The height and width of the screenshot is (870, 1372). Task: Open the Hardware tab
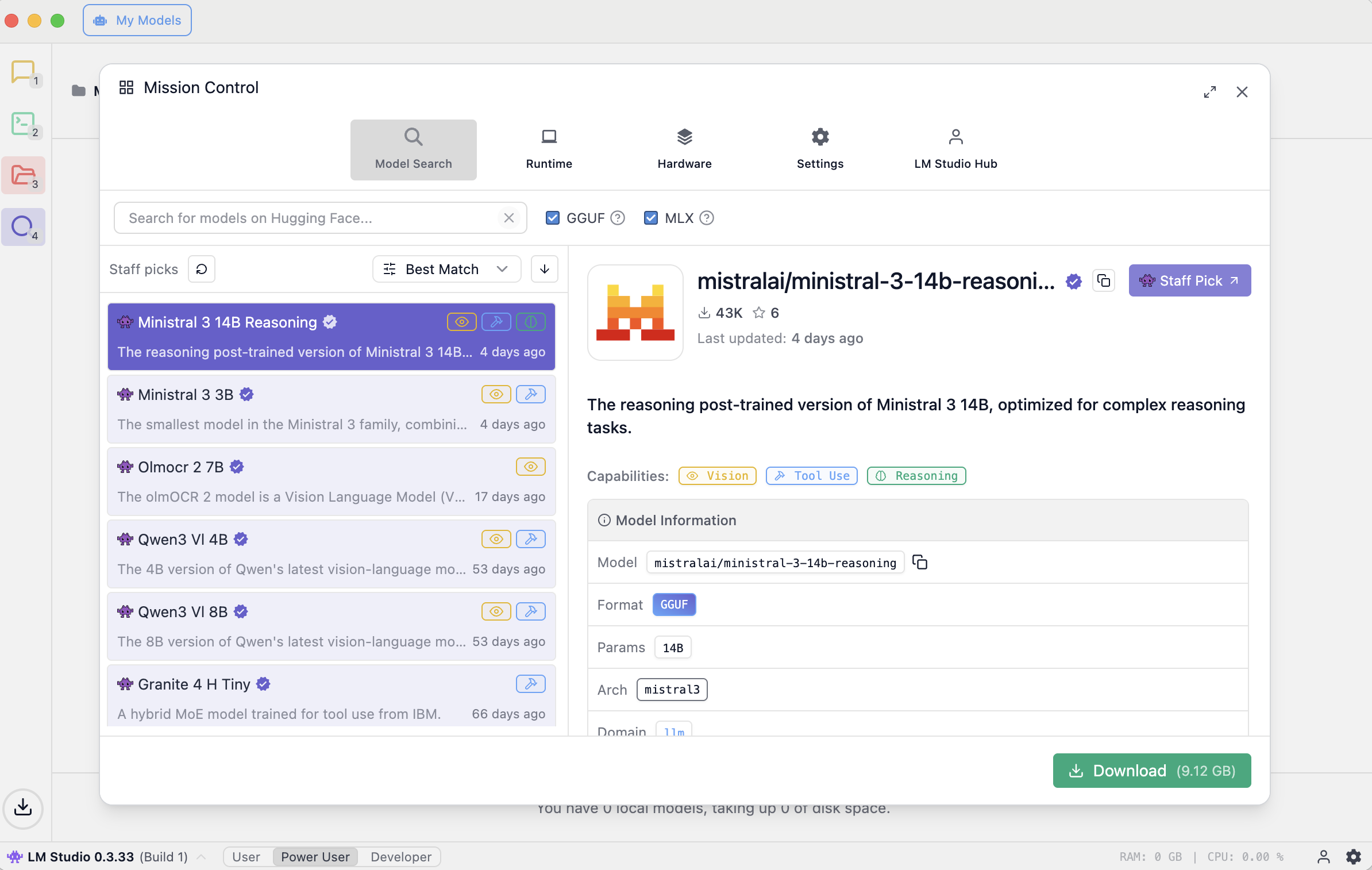[684, 149]
